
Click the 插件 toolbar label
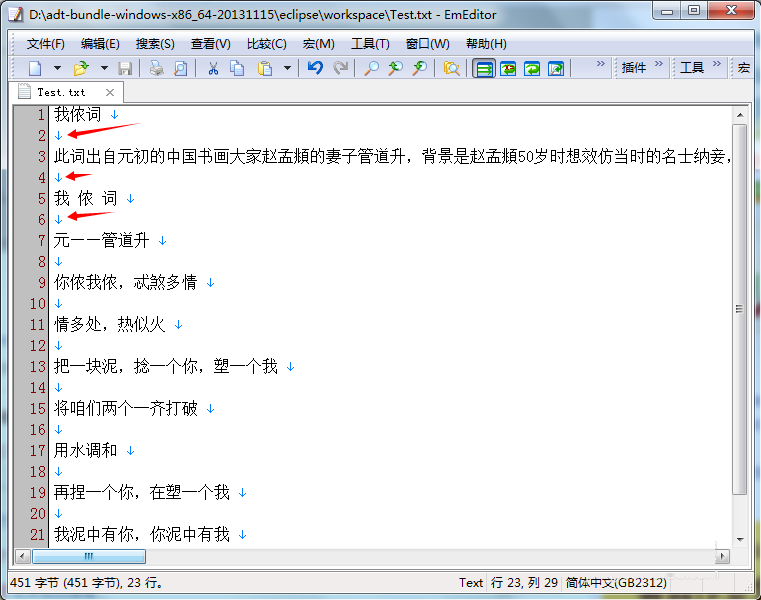pos(634,68)
